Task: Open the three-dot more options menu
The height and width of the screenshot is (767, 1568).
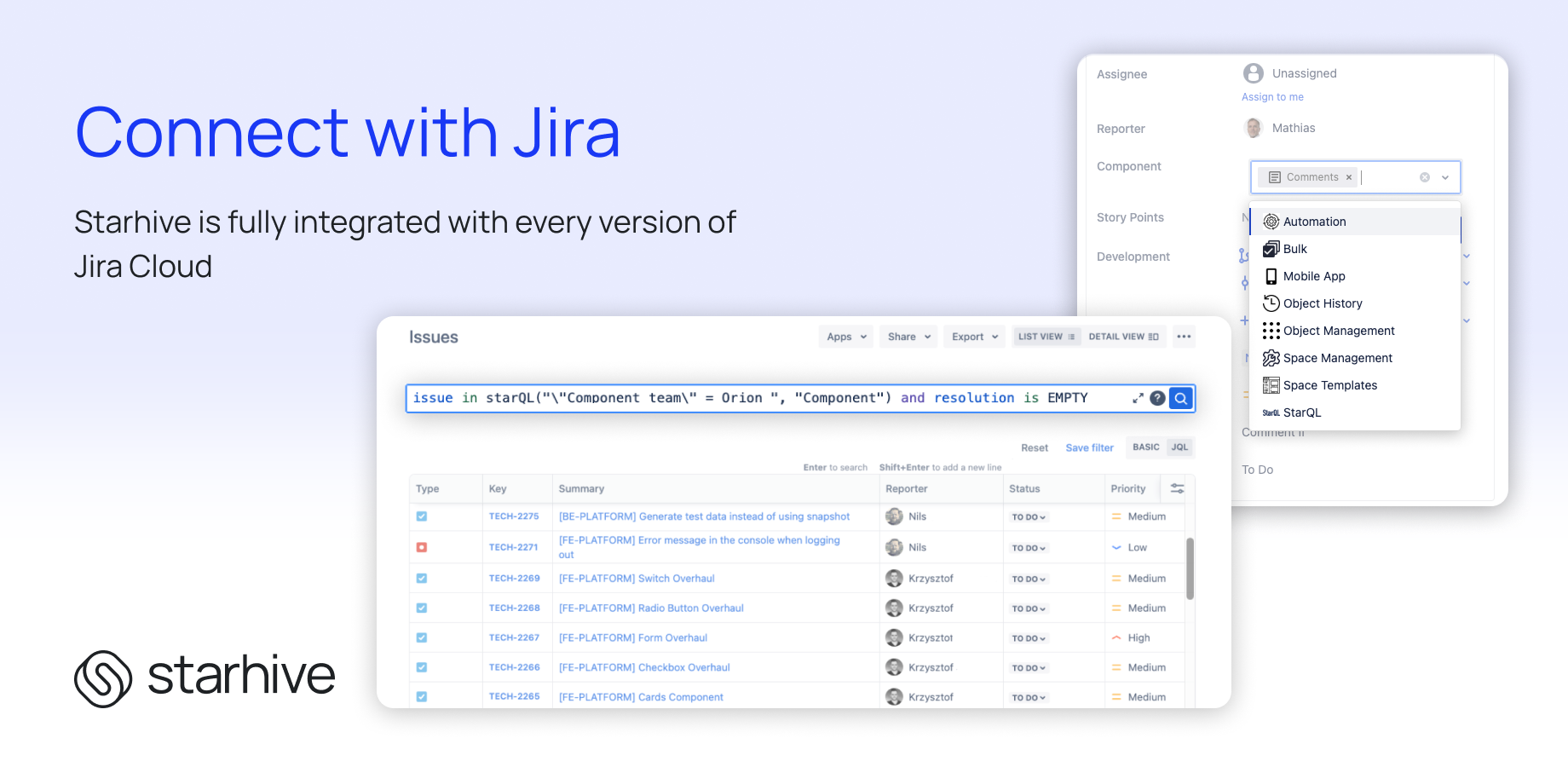Action: coord(1184,337)
